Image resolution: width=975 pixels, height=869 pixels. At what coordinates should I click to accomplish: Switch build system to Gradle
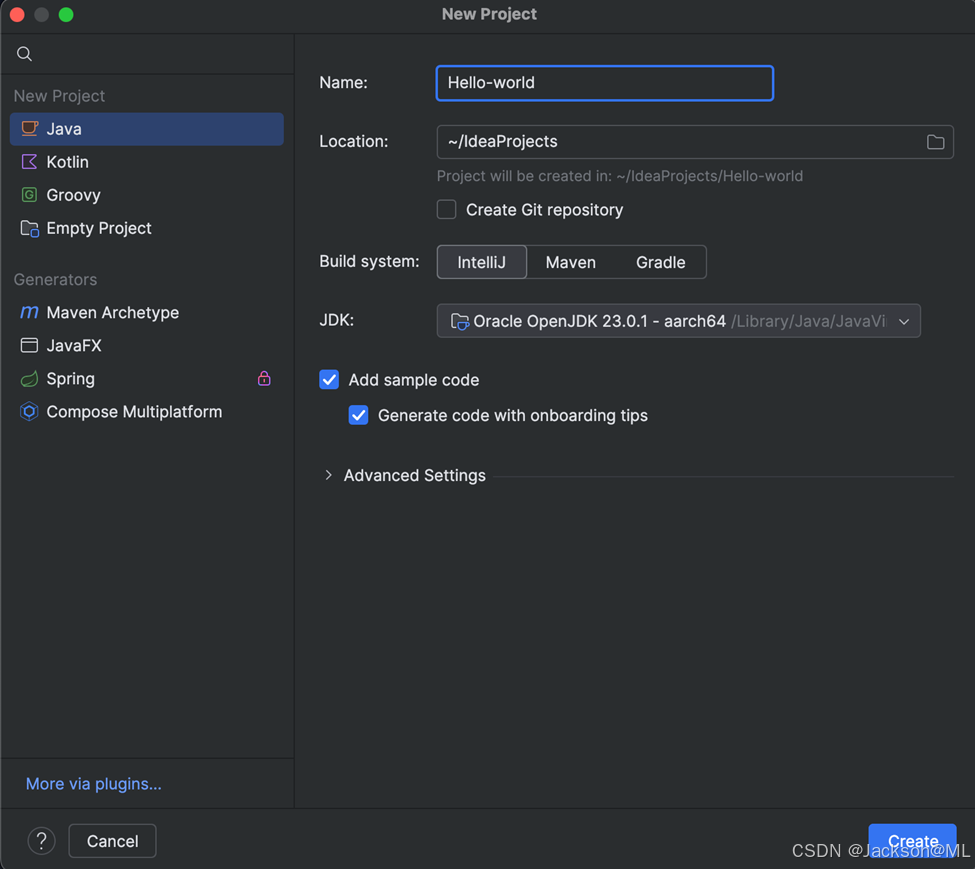click(660, 262)
